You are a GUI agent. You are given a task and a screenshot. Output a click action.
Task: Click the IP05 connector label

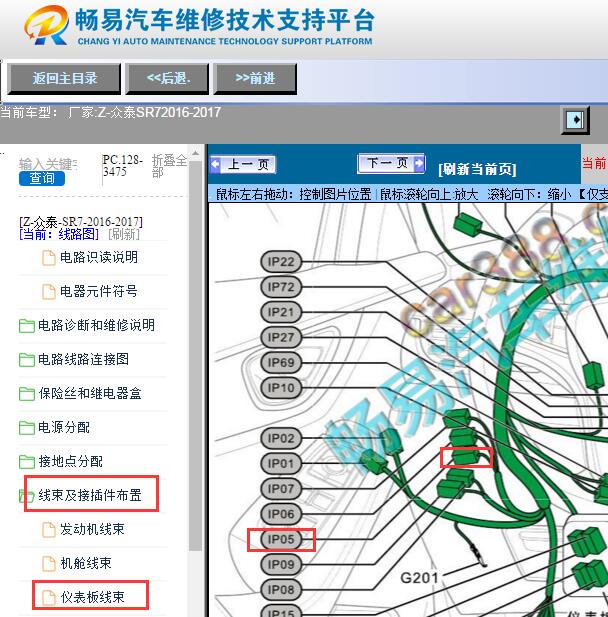(x=281, y=539)
